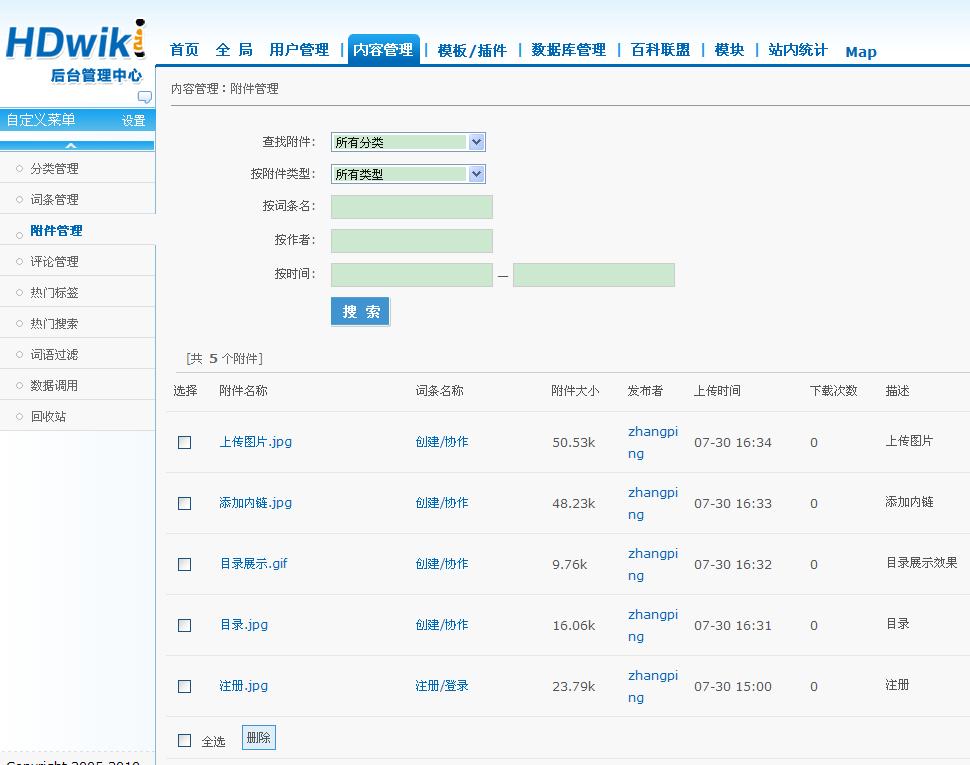Collapse the custom menu with up arrow

71,145
